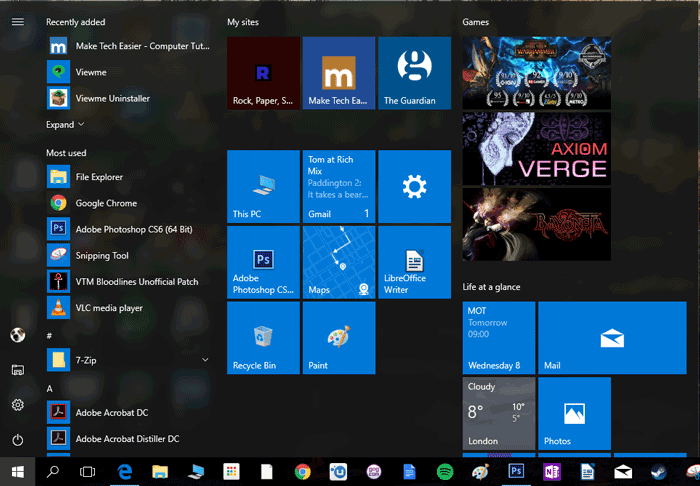Open the Rock, Paper, S... site tile

pyautogui.click(x=263, y=73)
